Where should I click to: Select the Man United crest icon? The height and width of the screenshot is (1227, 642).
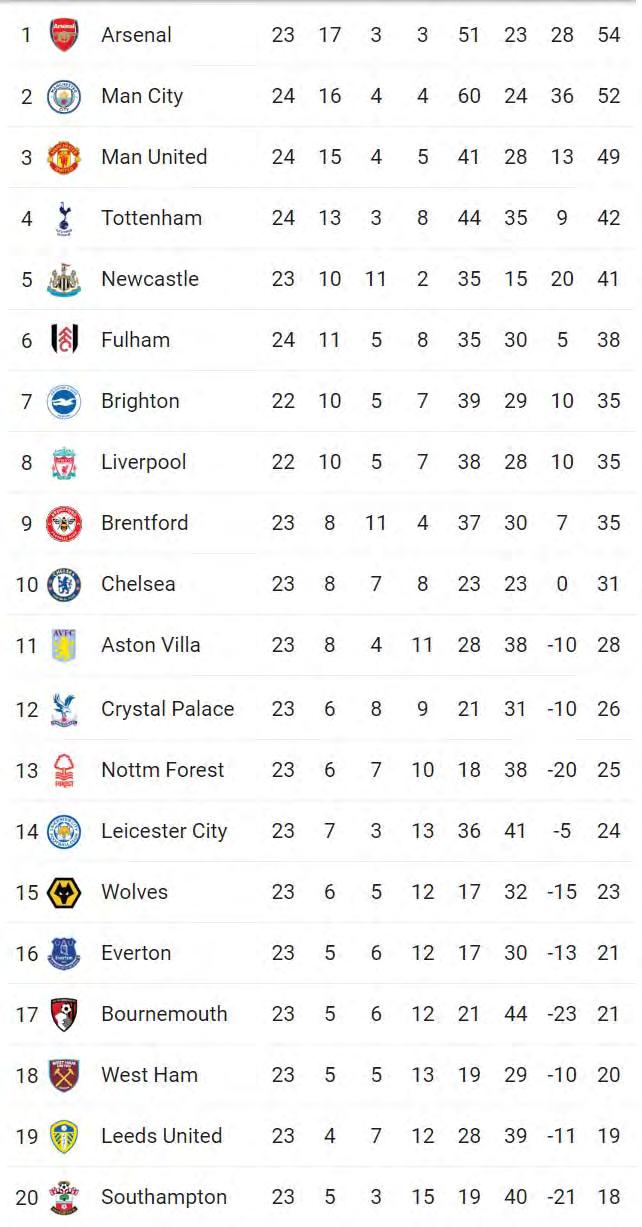point(64,157)
